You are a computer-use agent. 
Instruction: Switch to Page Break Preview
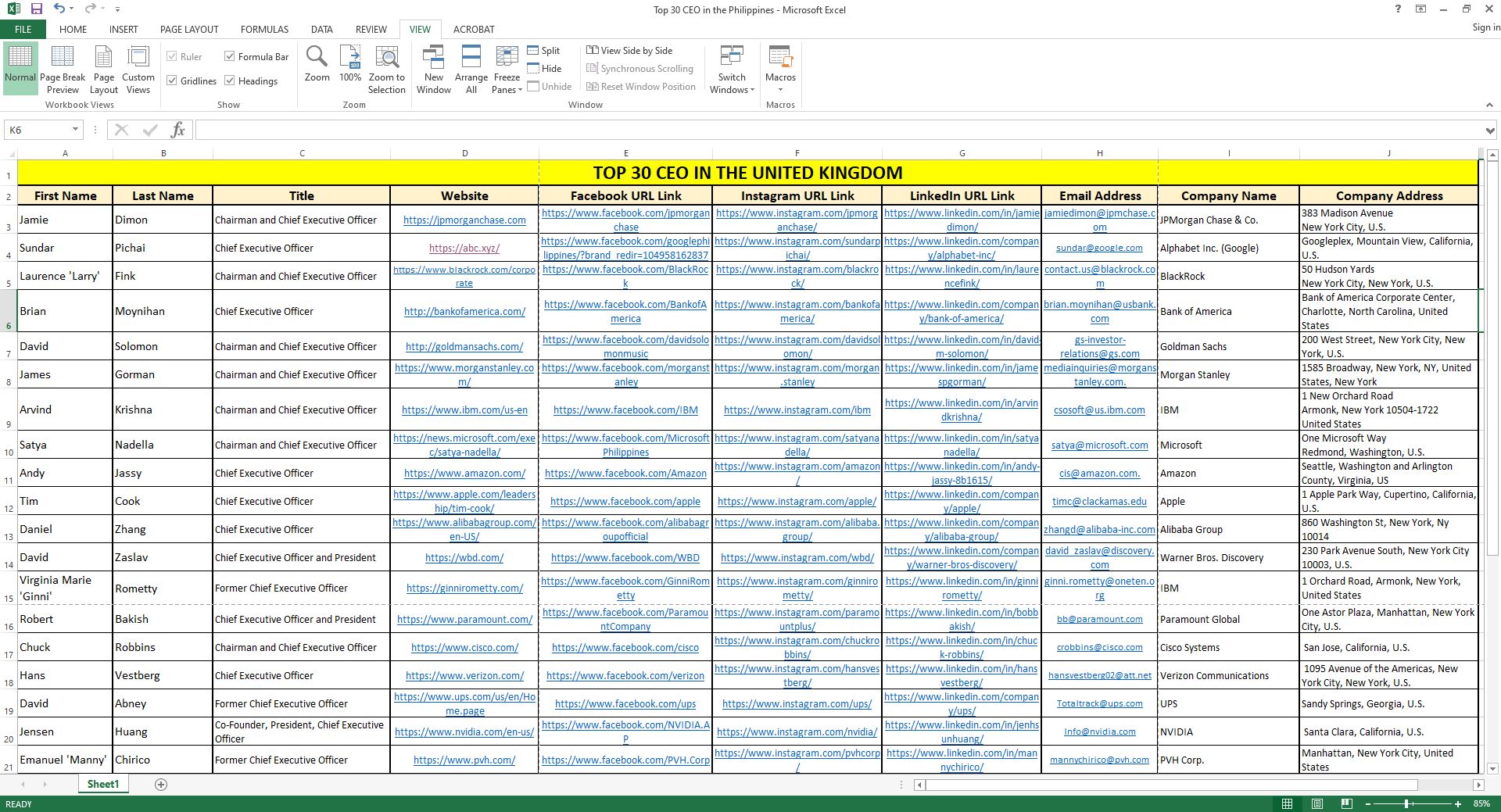click(x=63, y=69)
